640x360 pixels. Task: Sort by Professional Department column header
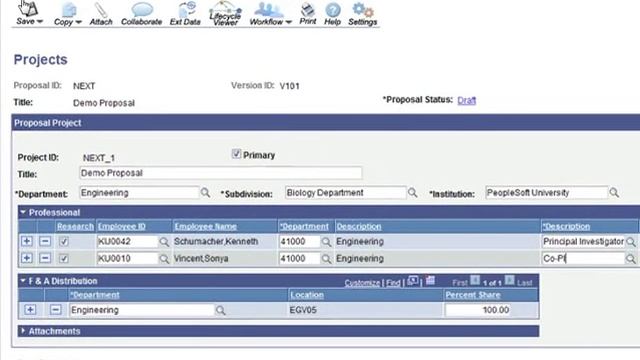[304, 227]
